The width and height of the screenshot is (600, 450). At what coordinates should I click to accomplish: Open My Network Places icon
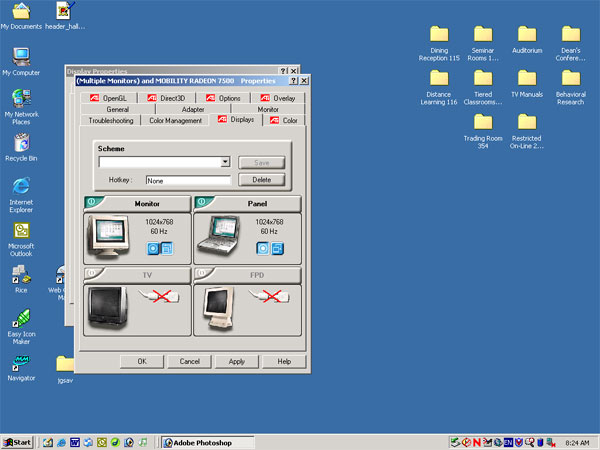point(21,107)
